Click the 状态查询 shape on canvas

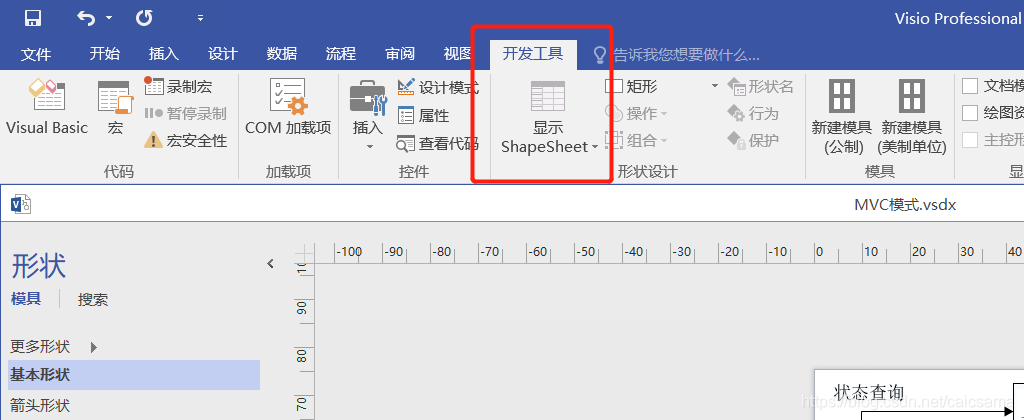coord(869,393)
